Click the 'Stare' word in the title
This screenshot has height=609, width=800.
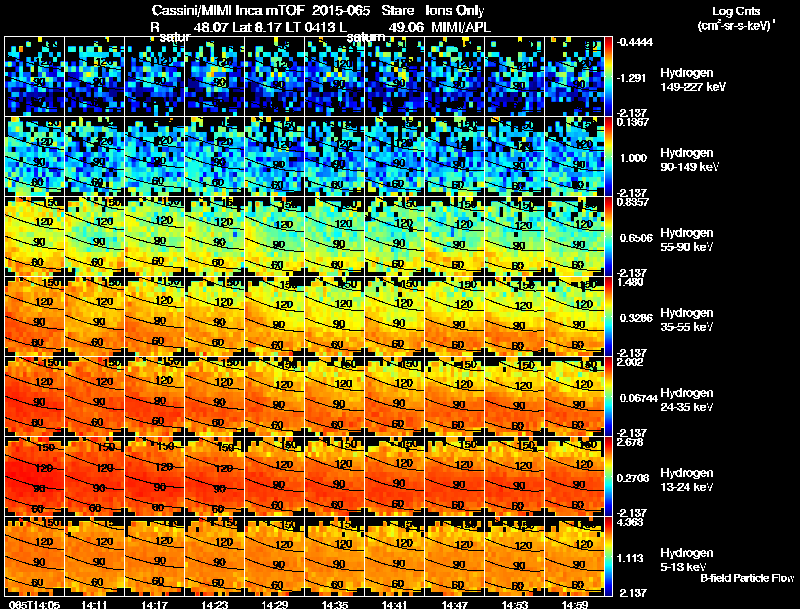click(398, 11)
